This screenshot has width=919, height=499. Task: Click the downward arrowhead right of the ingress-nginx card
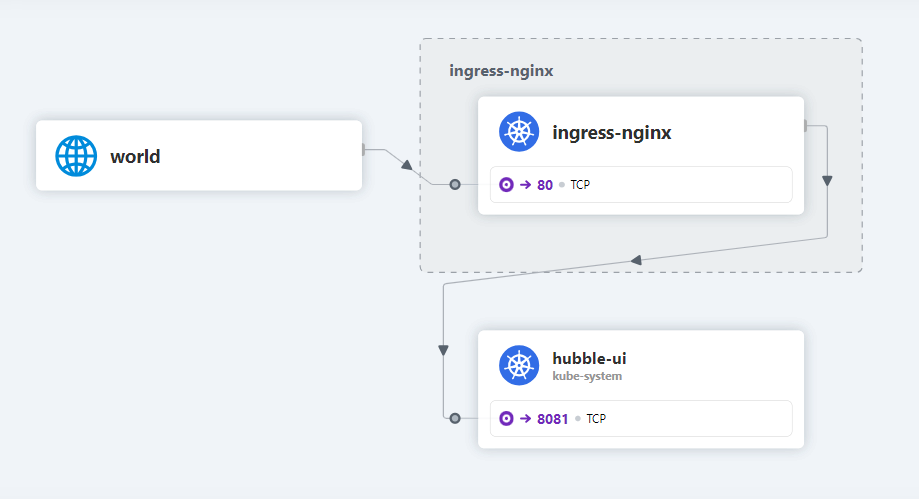click(x=827, y=181)
